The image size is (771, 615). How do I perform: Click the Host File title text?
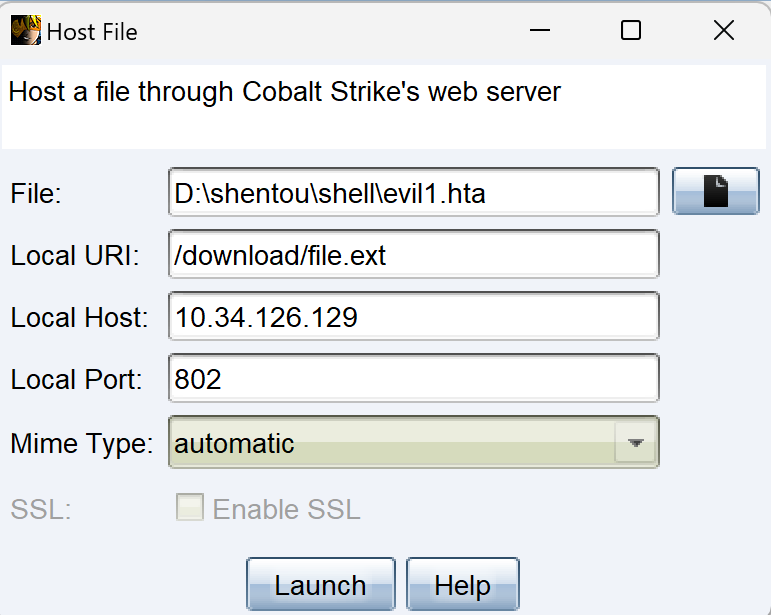92,32
